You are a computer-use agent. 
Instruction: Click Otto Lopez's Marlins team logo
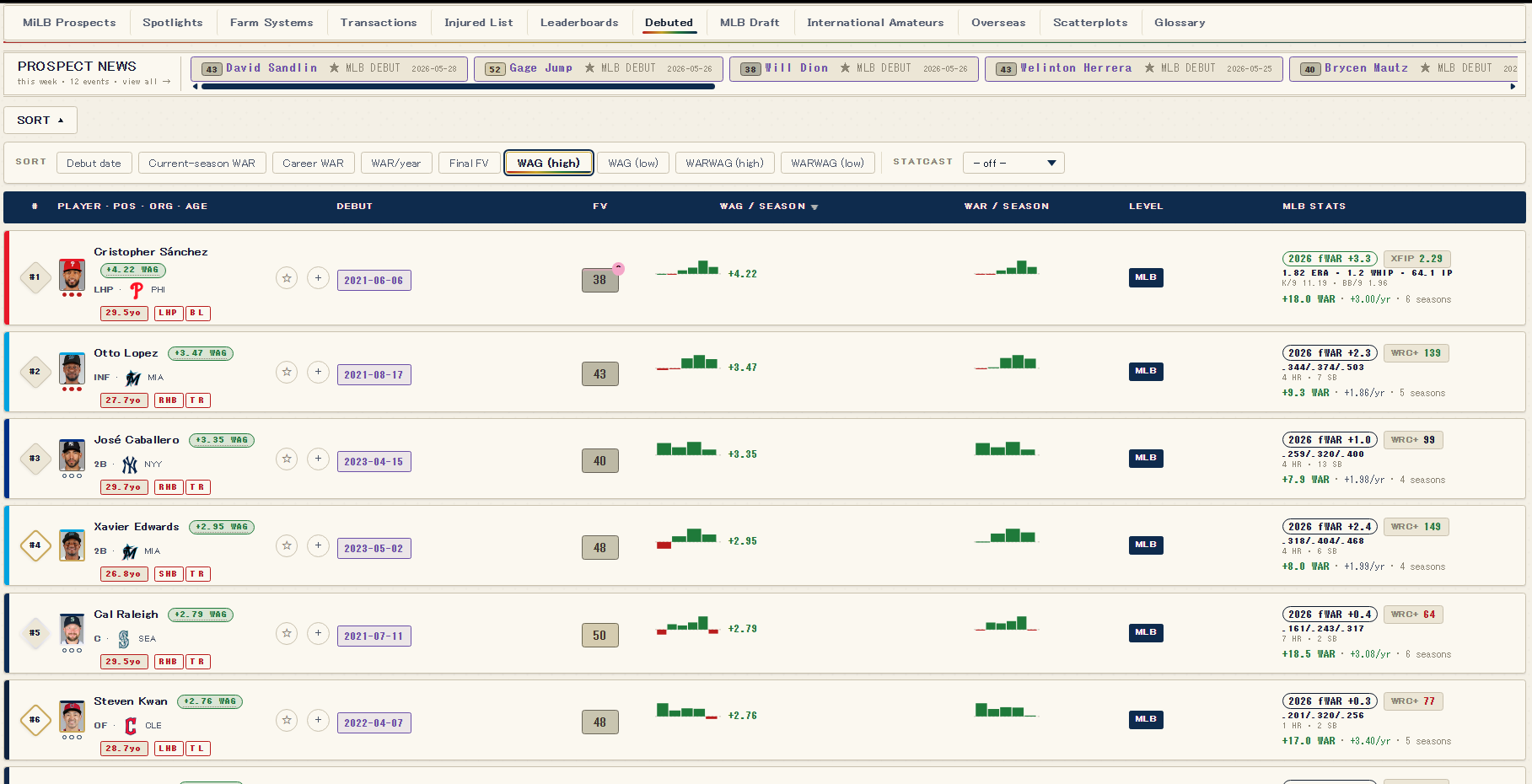click(132, 378)
